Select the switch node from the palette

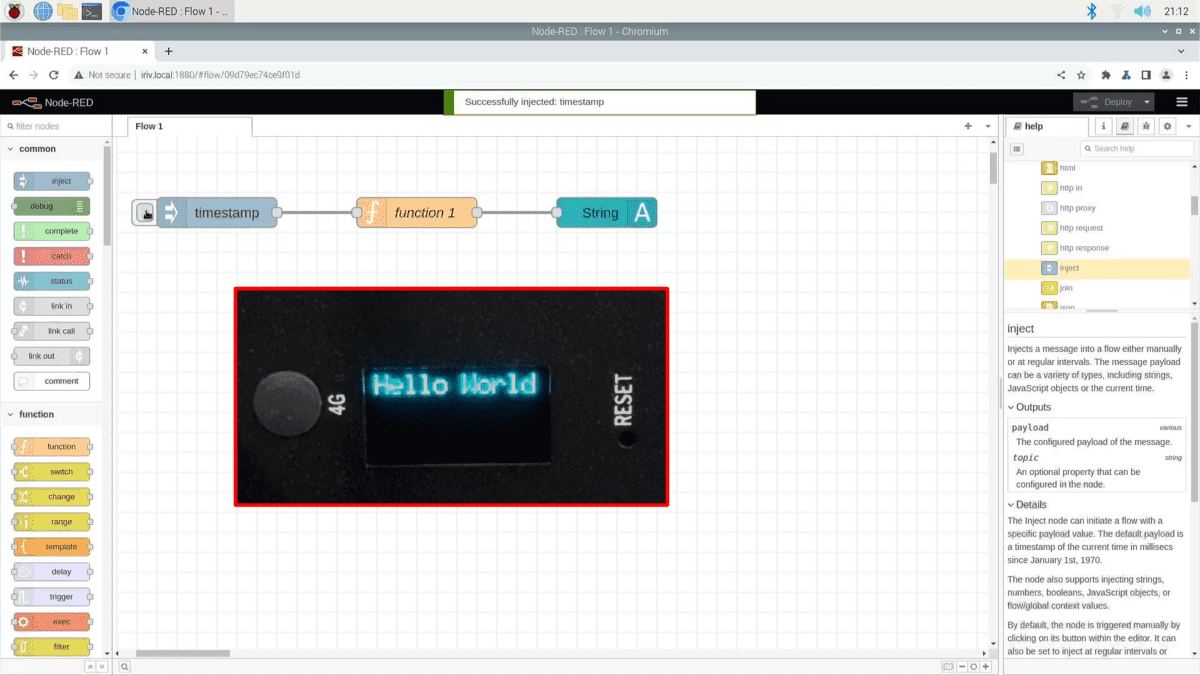51,471
